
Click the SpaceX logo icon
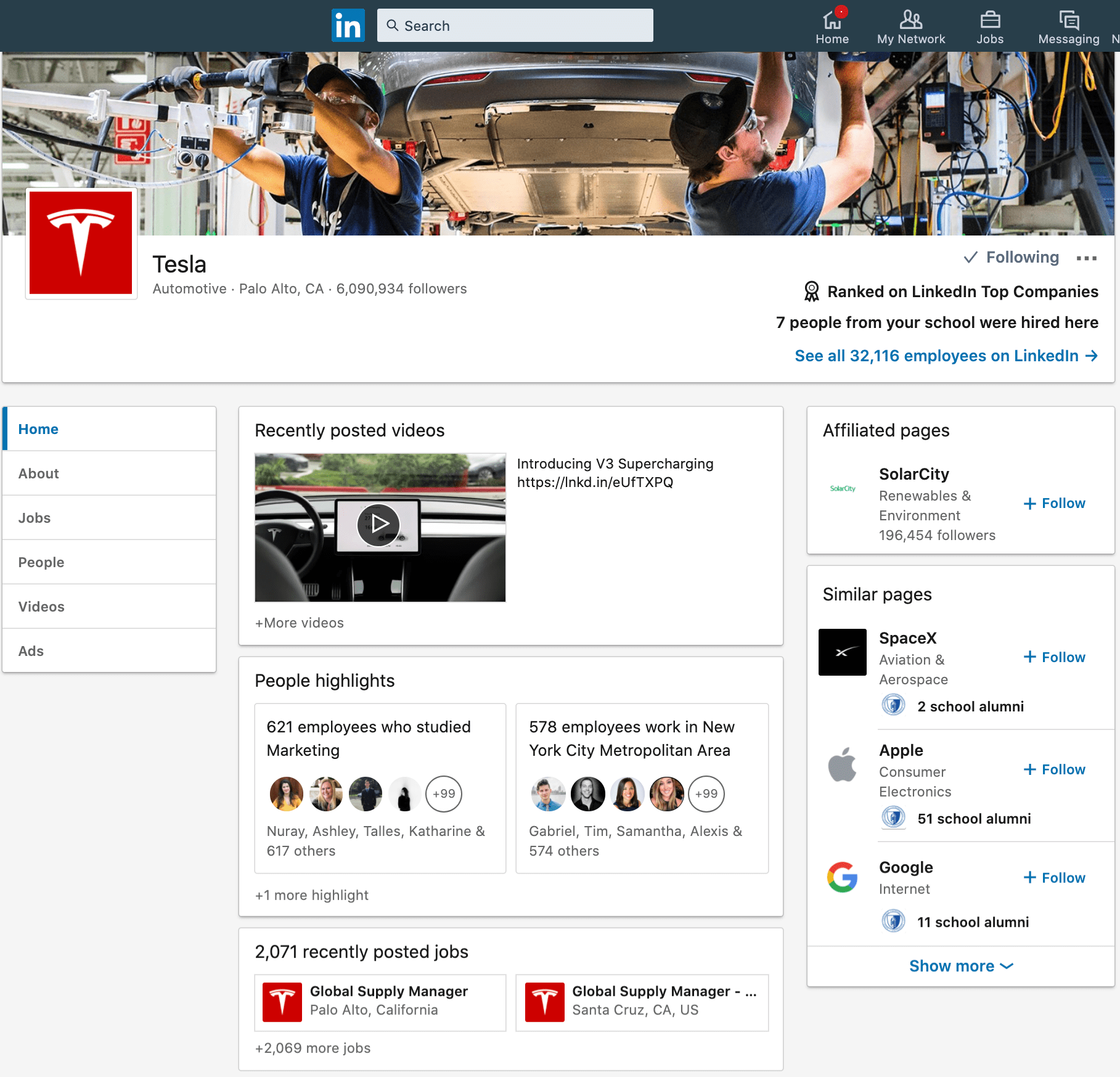[x=842, y=652]
